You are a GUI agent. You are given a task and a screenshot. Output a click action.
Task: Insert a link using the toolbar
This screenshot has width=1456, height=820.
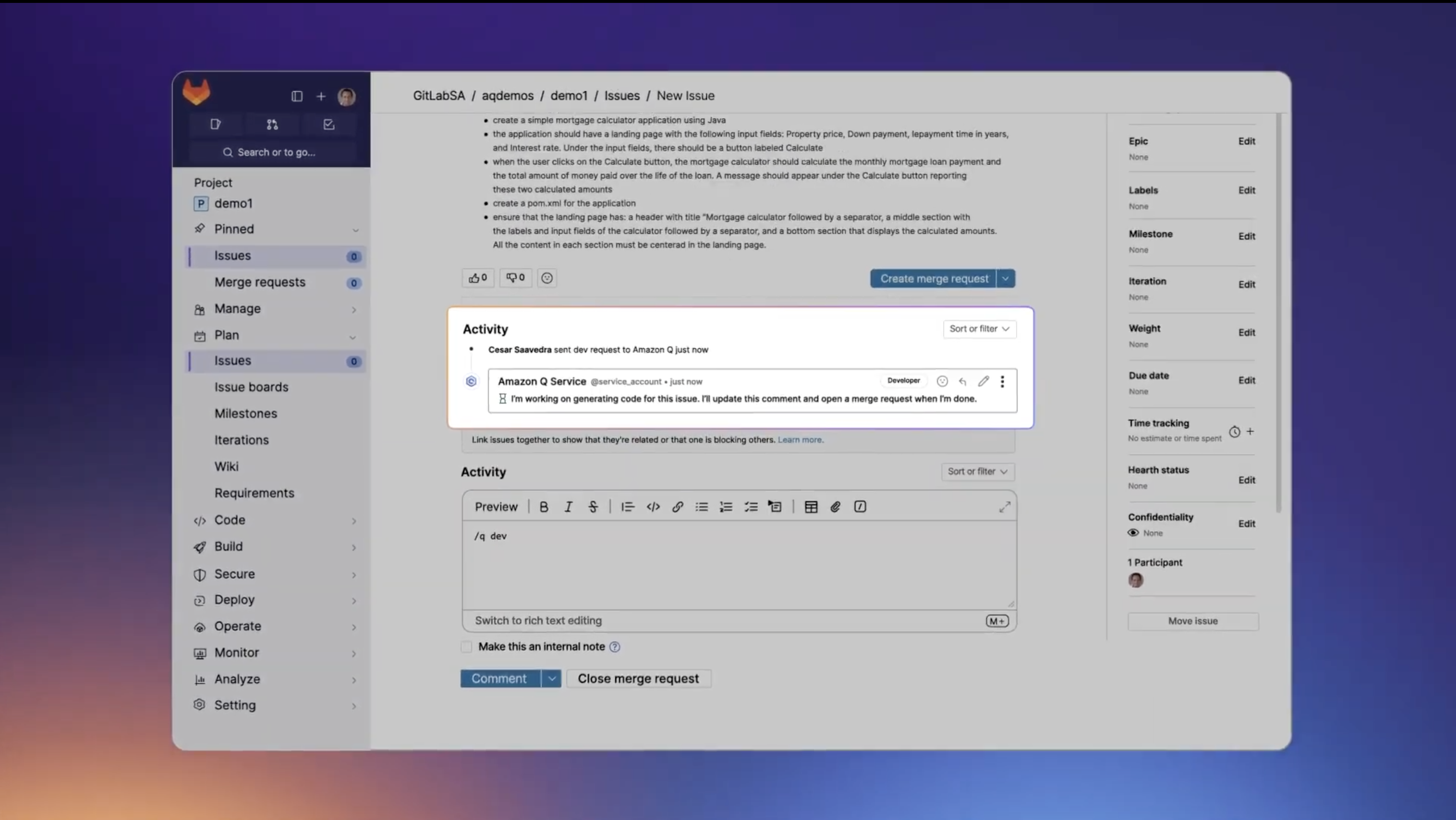pyautogui.click(x=677, y=506)
